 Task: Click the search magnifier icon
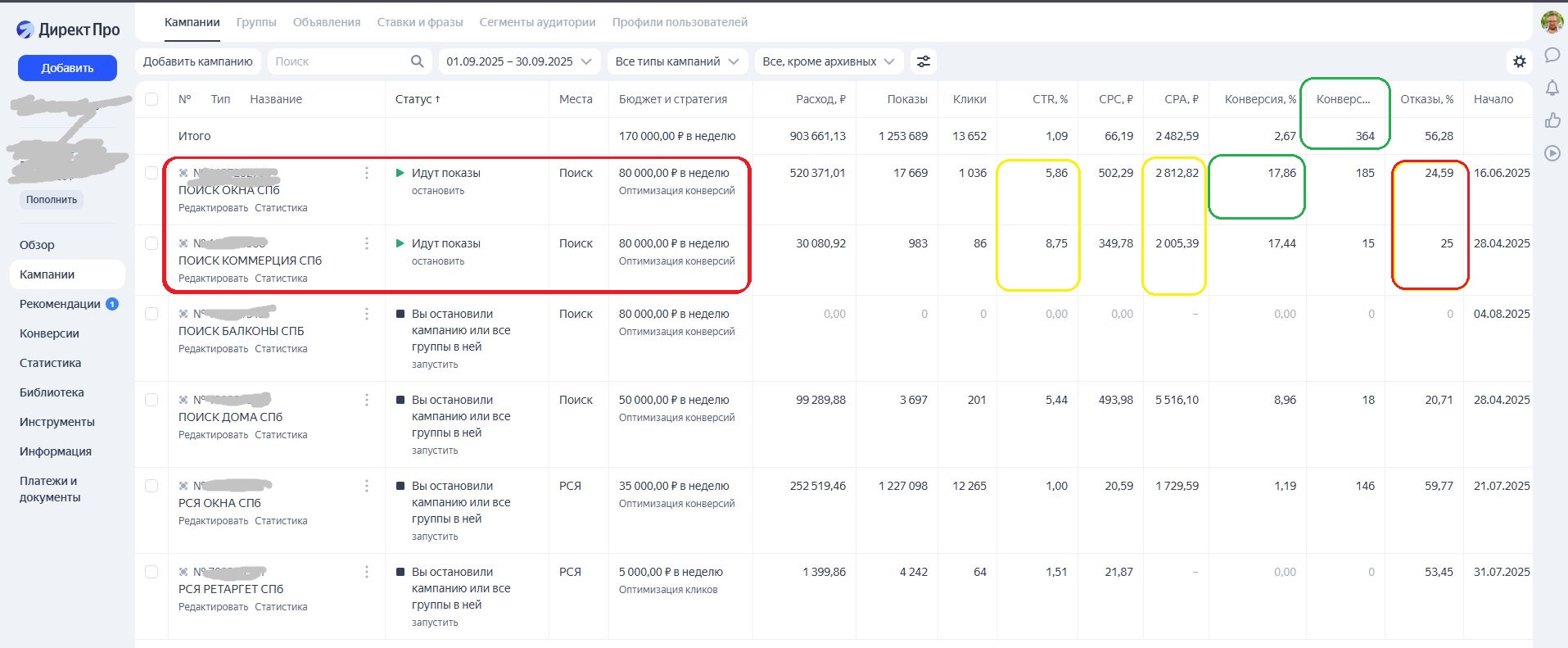(x=417, y=61)
